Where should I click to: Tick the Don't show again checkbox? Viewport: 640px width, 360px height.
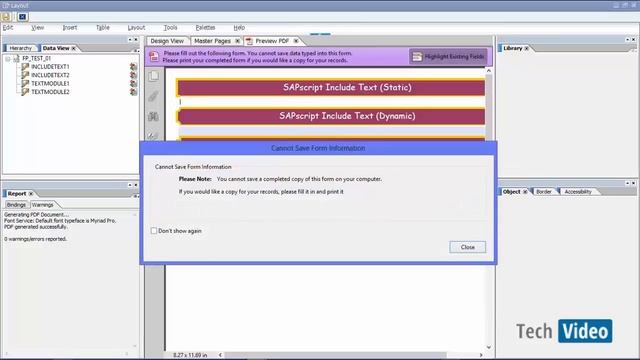154,231
